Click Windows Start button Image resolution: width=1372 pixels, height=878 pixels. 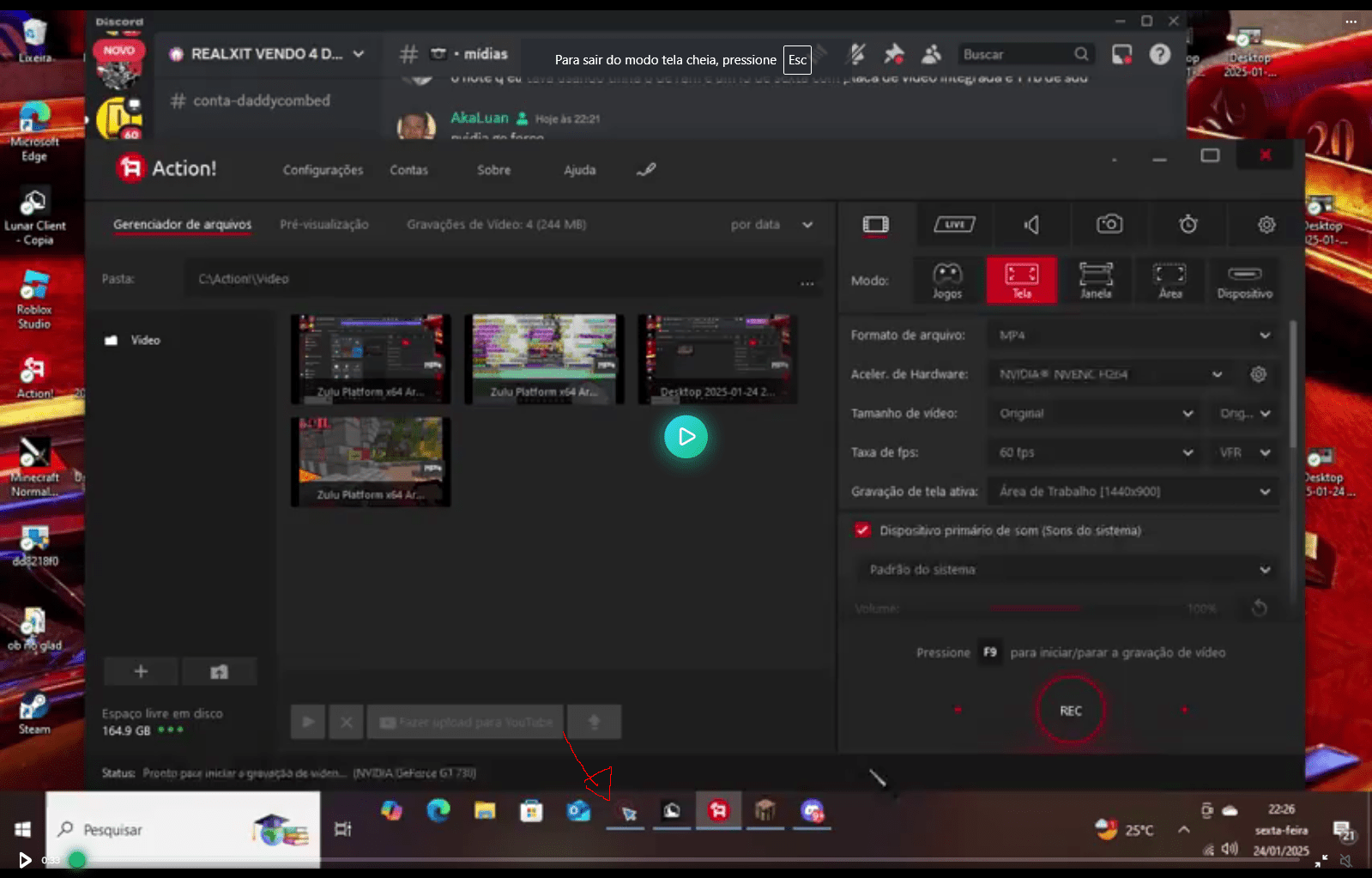[x=23, y=829]
